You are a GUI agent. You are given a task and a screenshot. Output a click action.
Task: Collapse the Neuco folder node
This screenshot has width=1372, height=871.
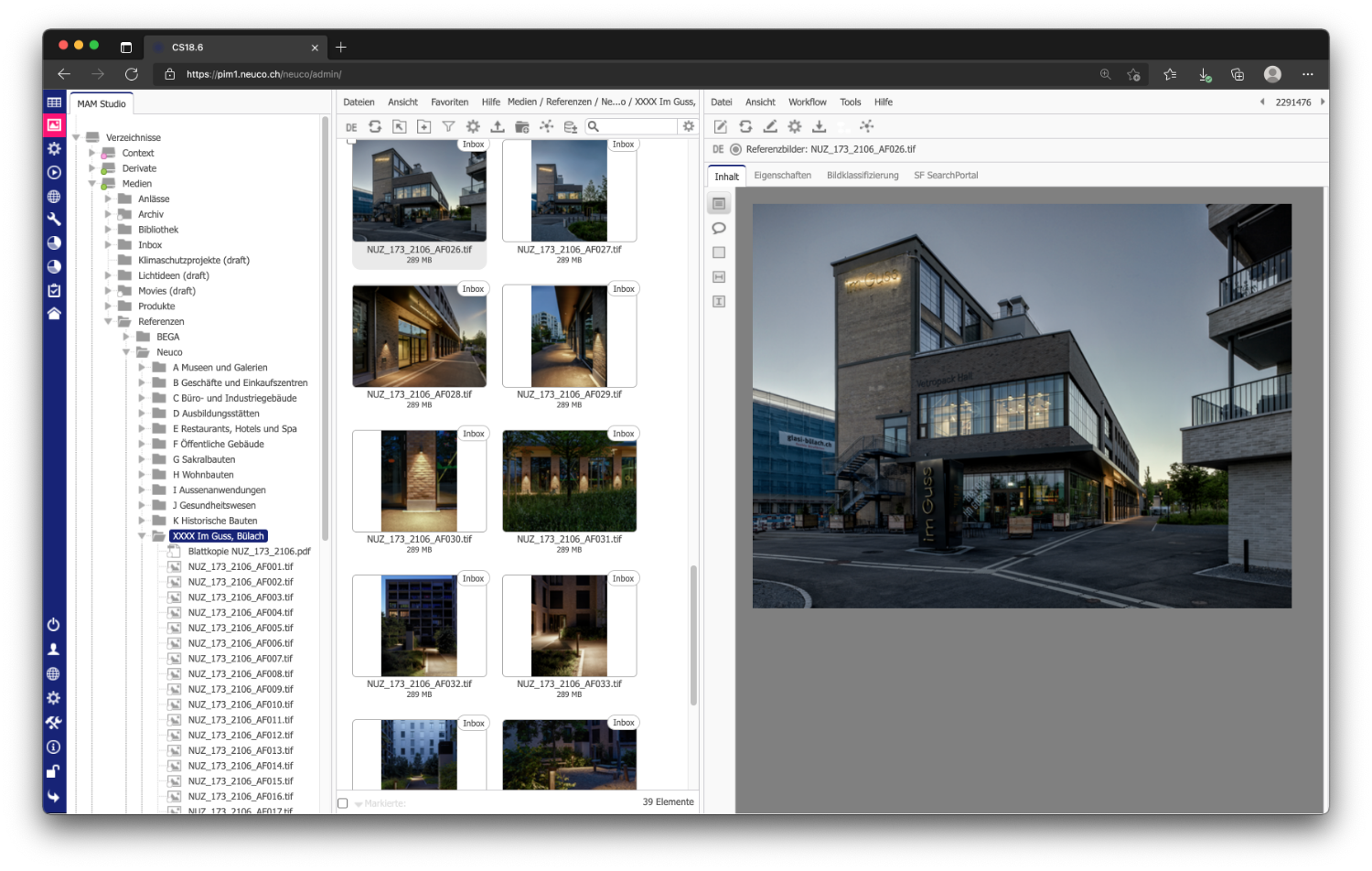(x=126, y=352)
